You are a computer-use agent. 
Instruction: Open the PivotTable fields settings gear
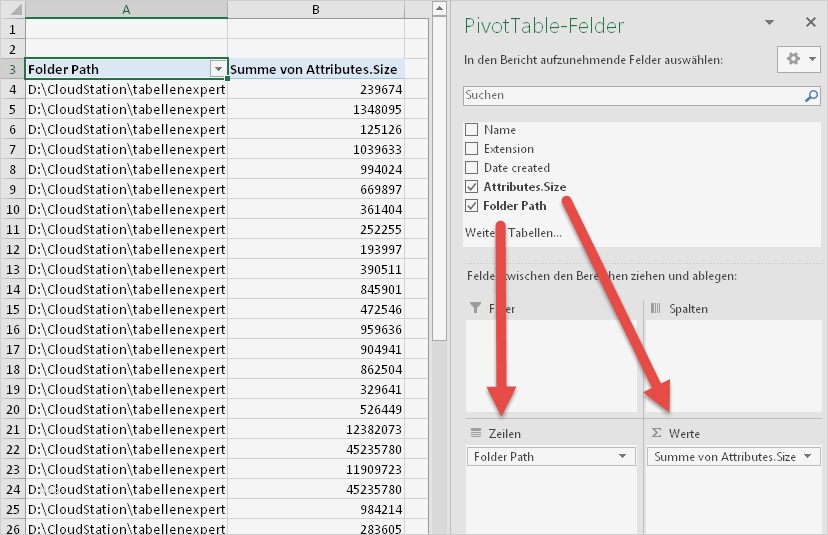click(x=799, y=59)
